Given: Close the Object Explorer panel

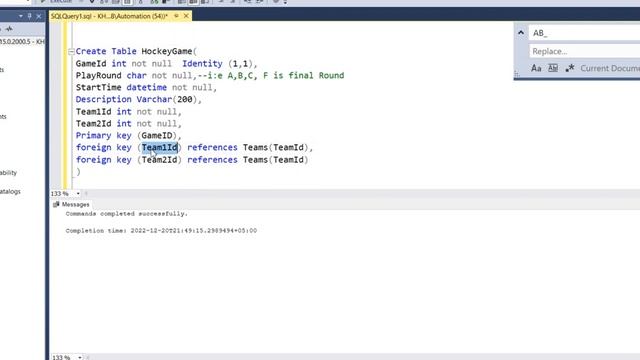Looking at the screenshot, I should 39,16.
